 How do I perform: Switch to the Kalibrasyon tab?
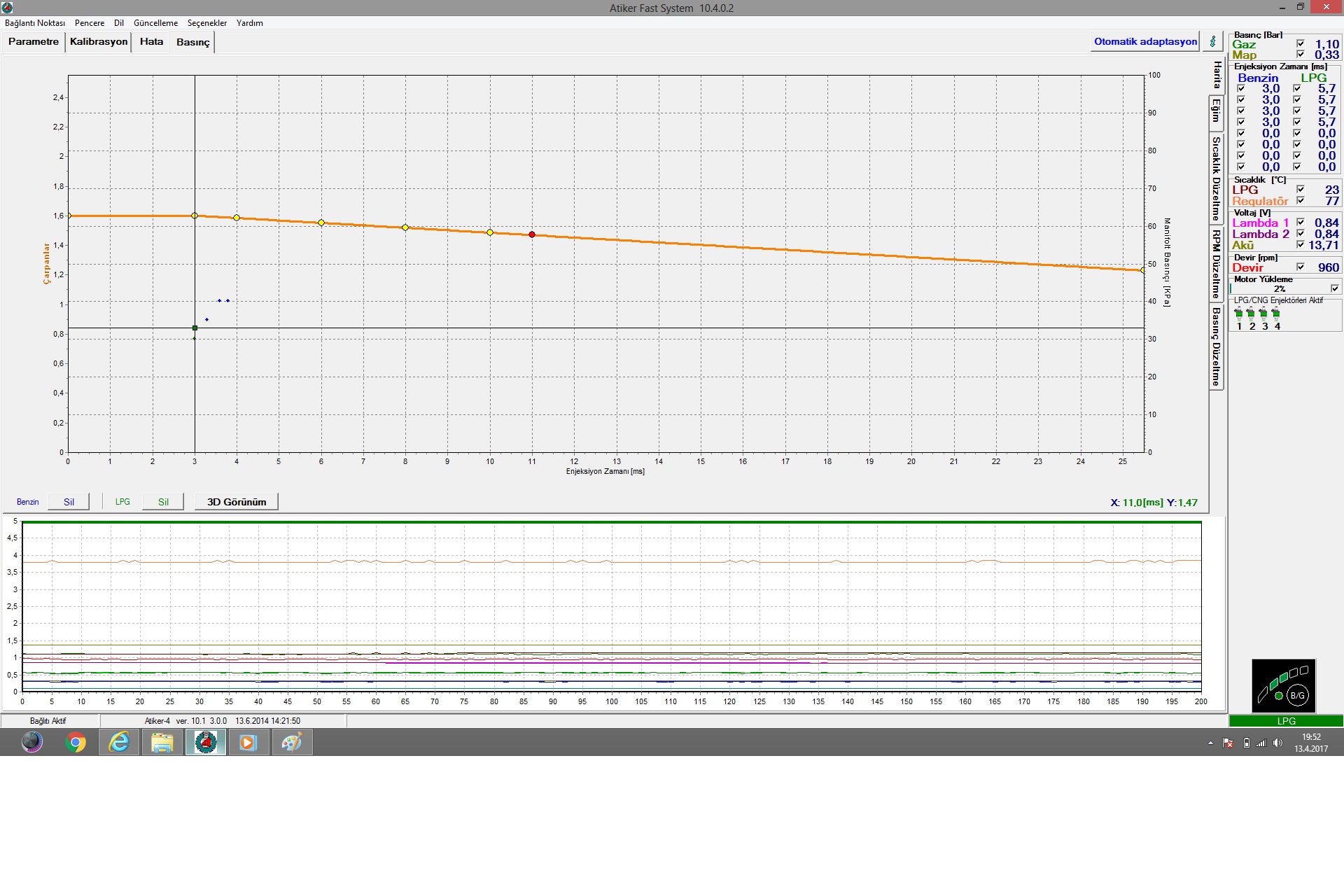[x=99, y=41]
